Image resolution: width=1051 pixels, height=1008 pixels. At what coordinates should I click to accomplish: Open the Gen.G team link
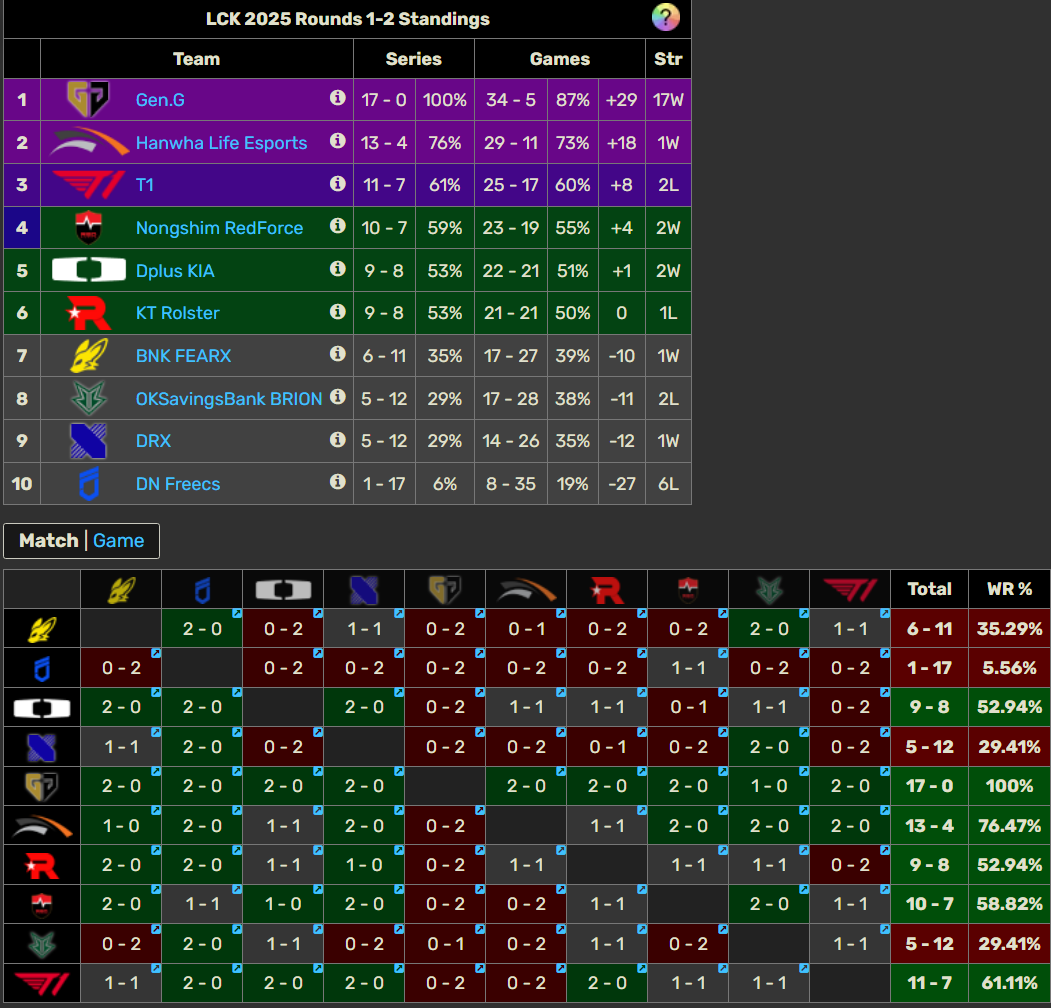coord(160,100)
